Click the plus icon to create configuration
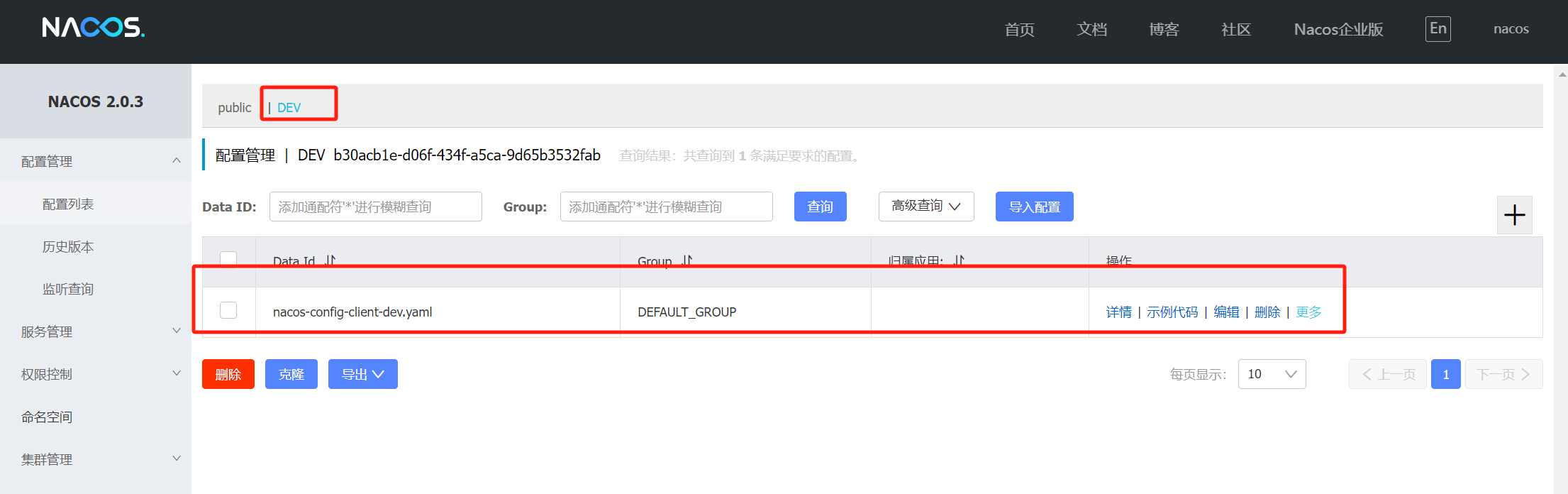 (x=1514, y=215)
